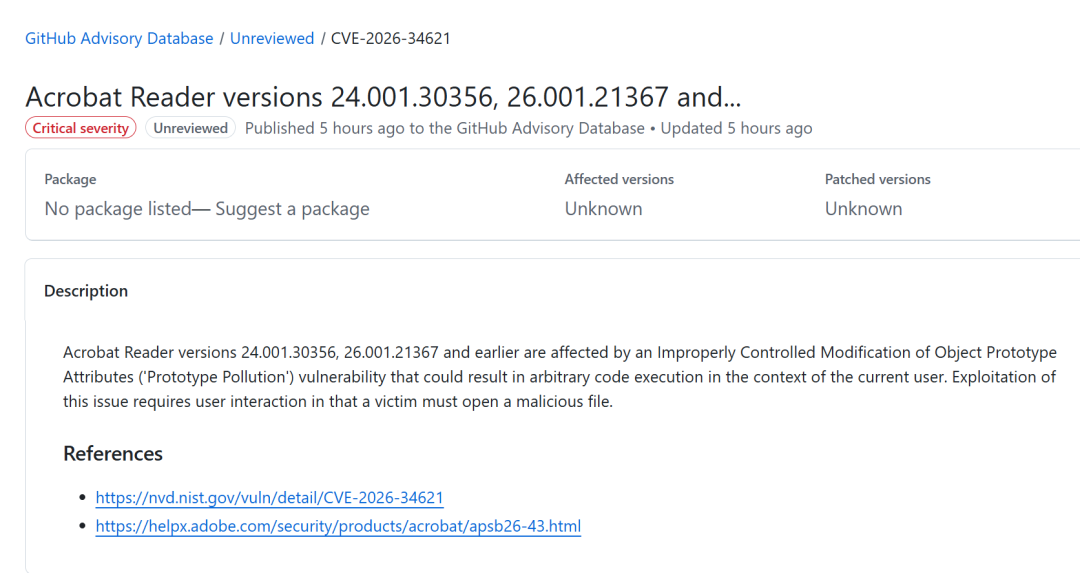Click the Patched versions heading
1080x573 pixels.
point(877,179)
